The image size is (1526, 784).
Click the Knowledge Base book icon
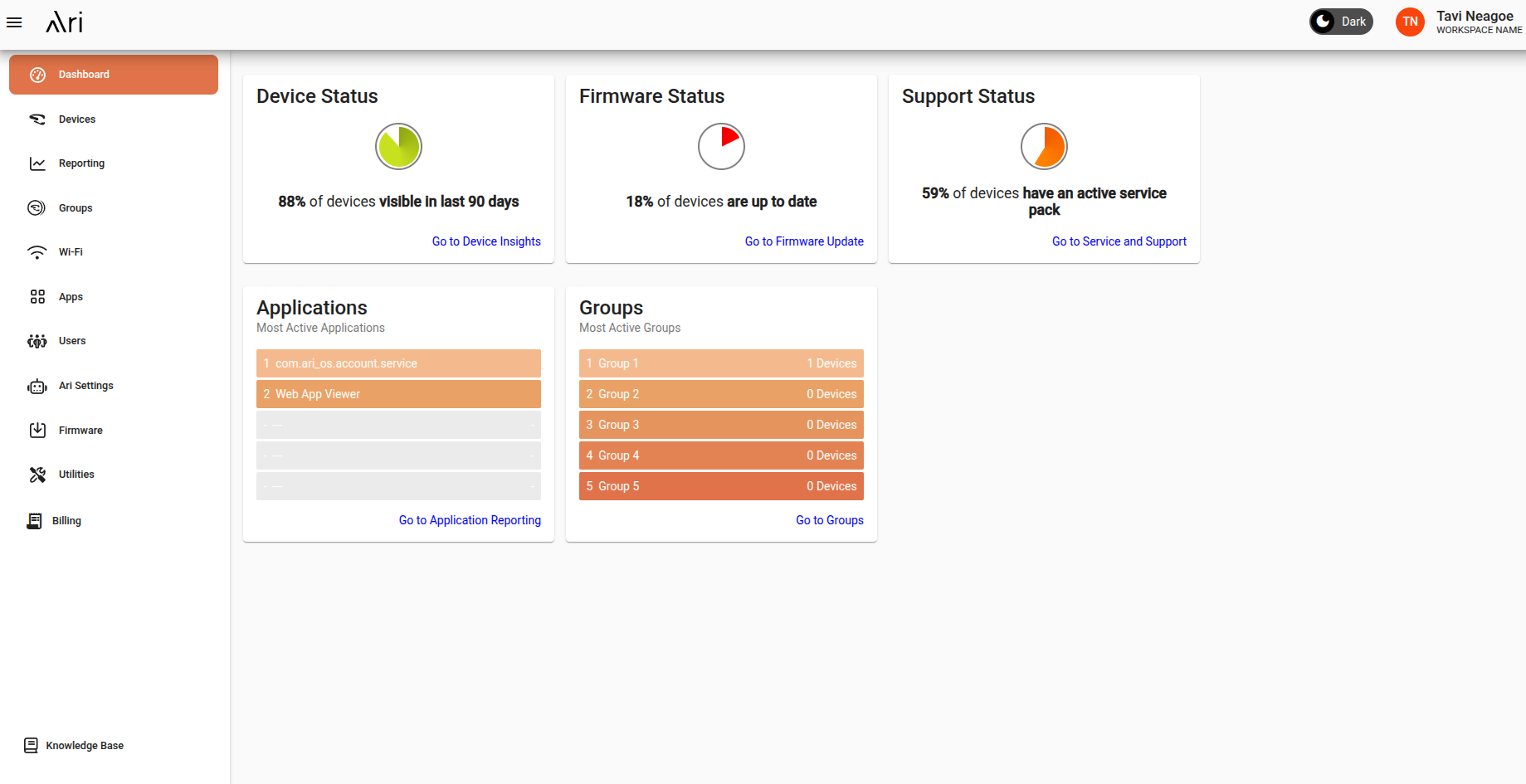[x=31, y=746]
